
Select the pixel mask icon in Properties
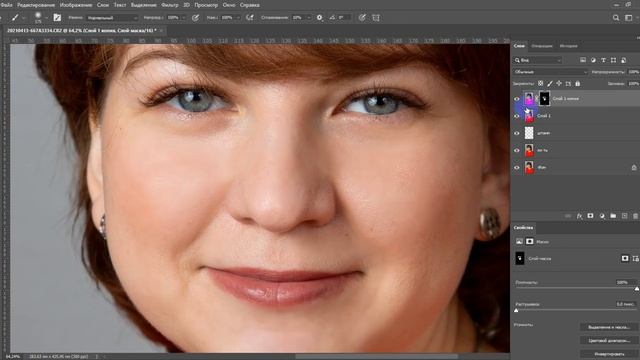(x=625, y=258)
